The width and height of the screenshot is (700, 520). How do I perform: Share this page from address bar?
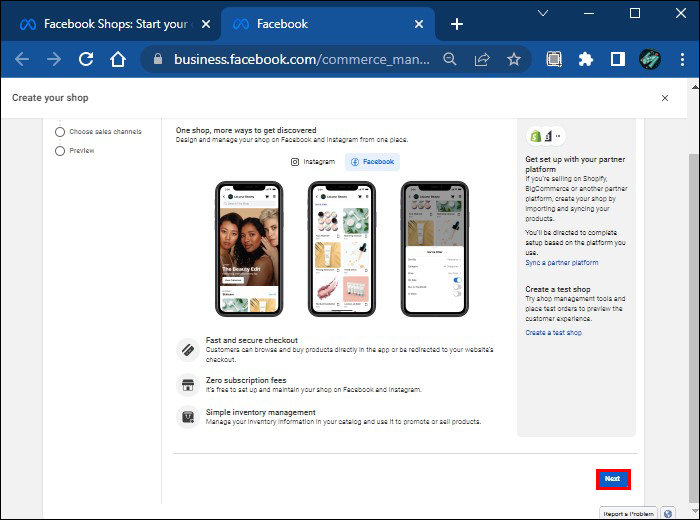[x=482, y=59]
